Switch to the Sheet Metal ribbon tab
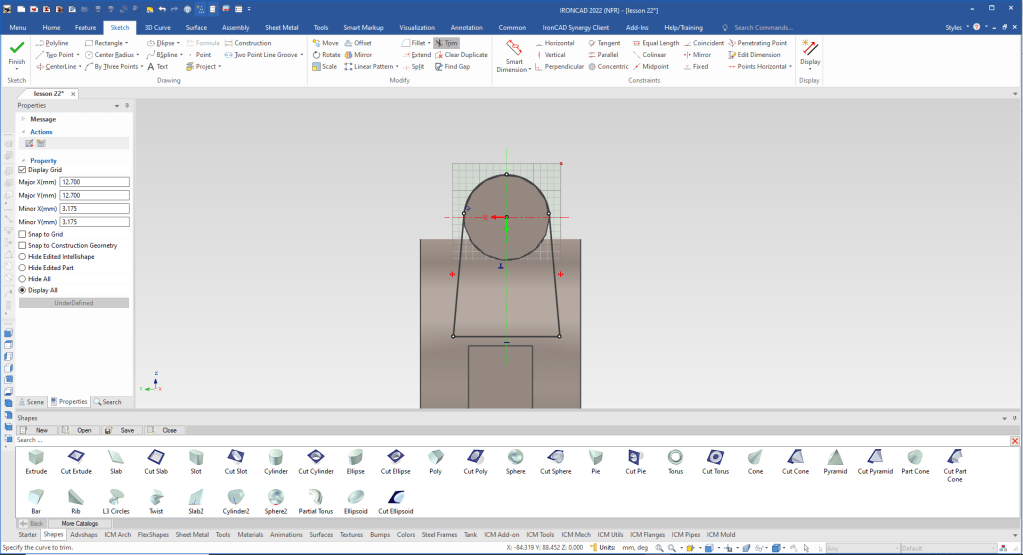 tap(281, 28)
